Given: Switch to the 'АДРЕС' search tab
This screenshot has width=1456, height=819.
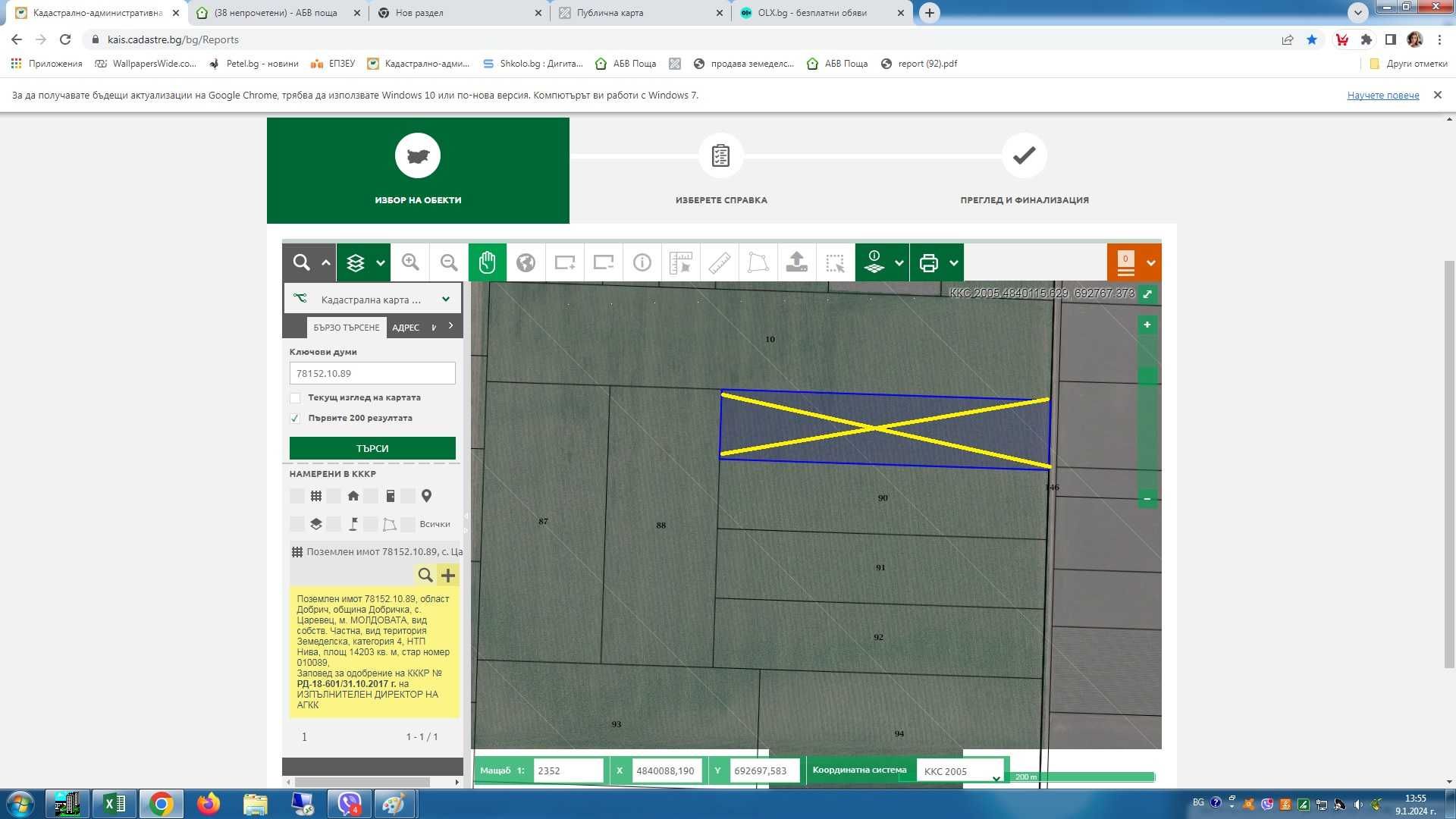Looking at the screenshot, I should [406, 328].
